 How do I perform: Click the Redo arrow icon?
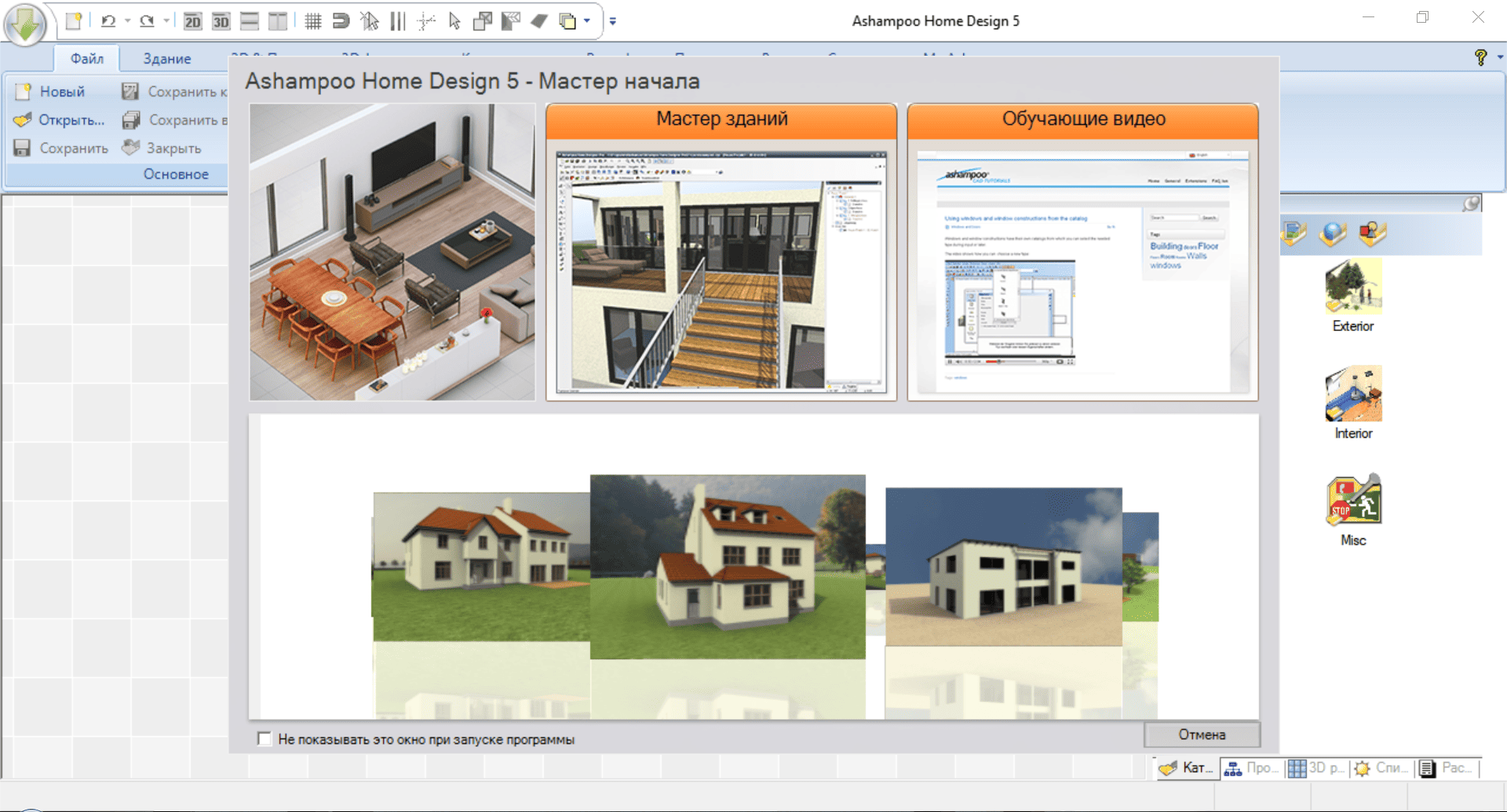[147, 21]
